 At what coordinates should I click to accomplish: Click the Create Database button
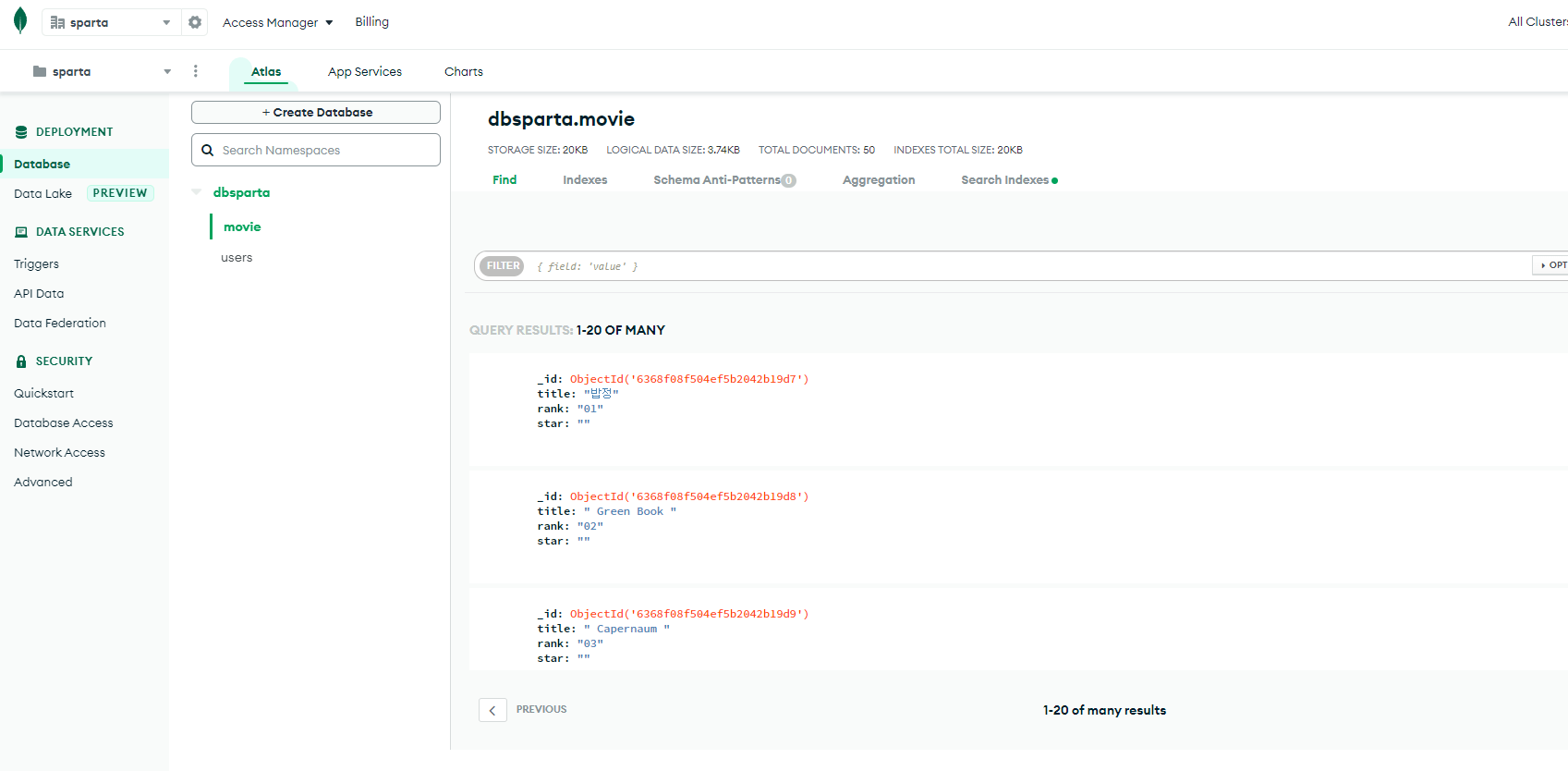[x=316, y=112]
